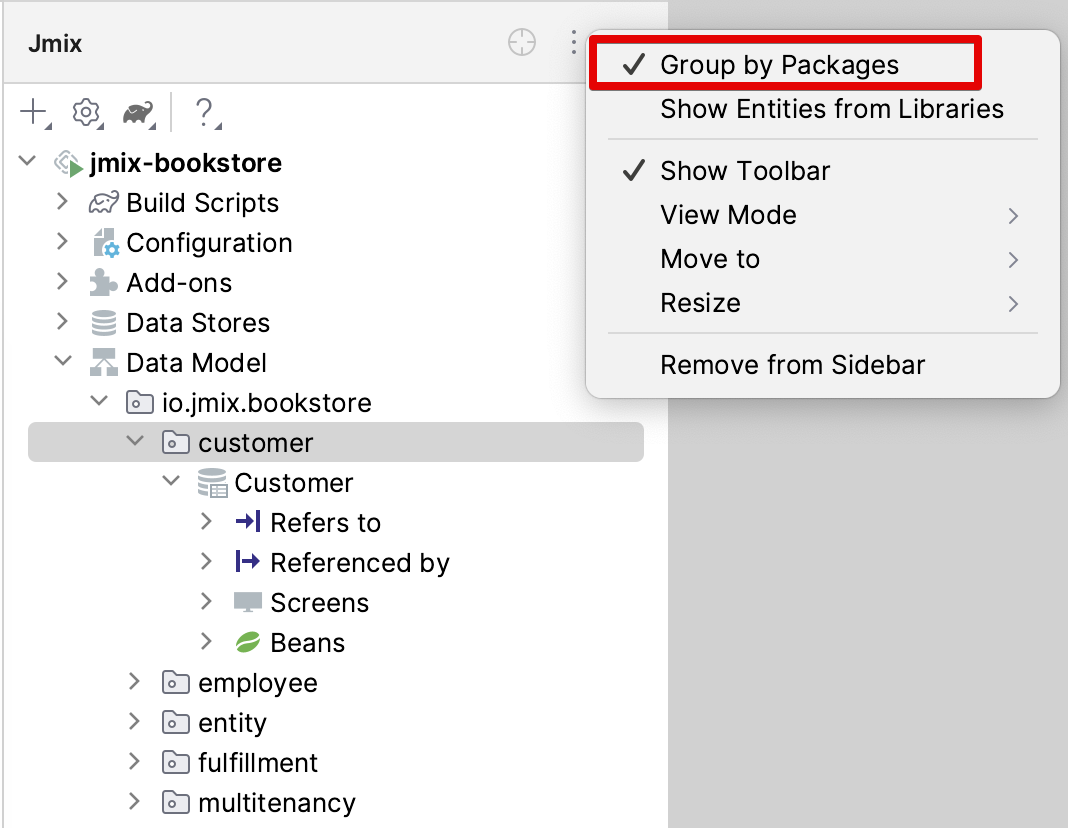Click the Customer entity table icon
The height and width of the screenshot is (828, 1068).
[x=213, y=483]
